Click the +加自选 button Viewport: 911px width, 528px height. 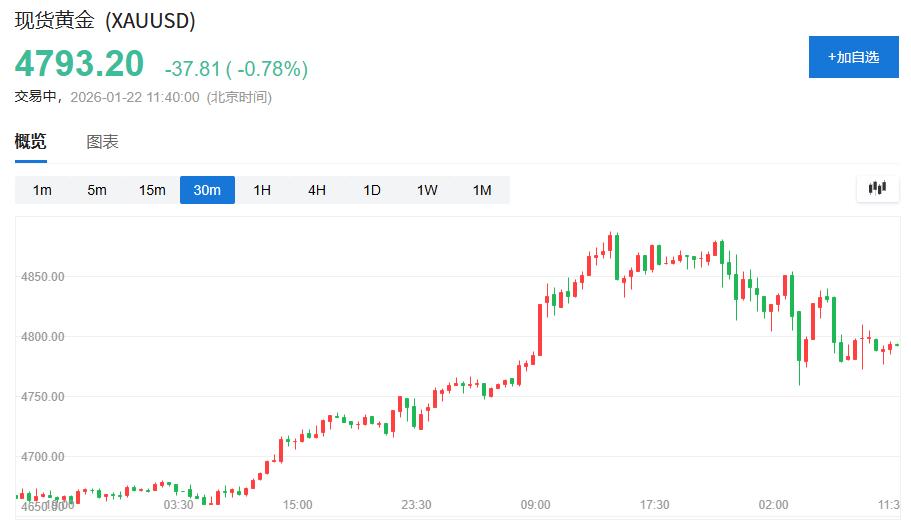point(853,57)
